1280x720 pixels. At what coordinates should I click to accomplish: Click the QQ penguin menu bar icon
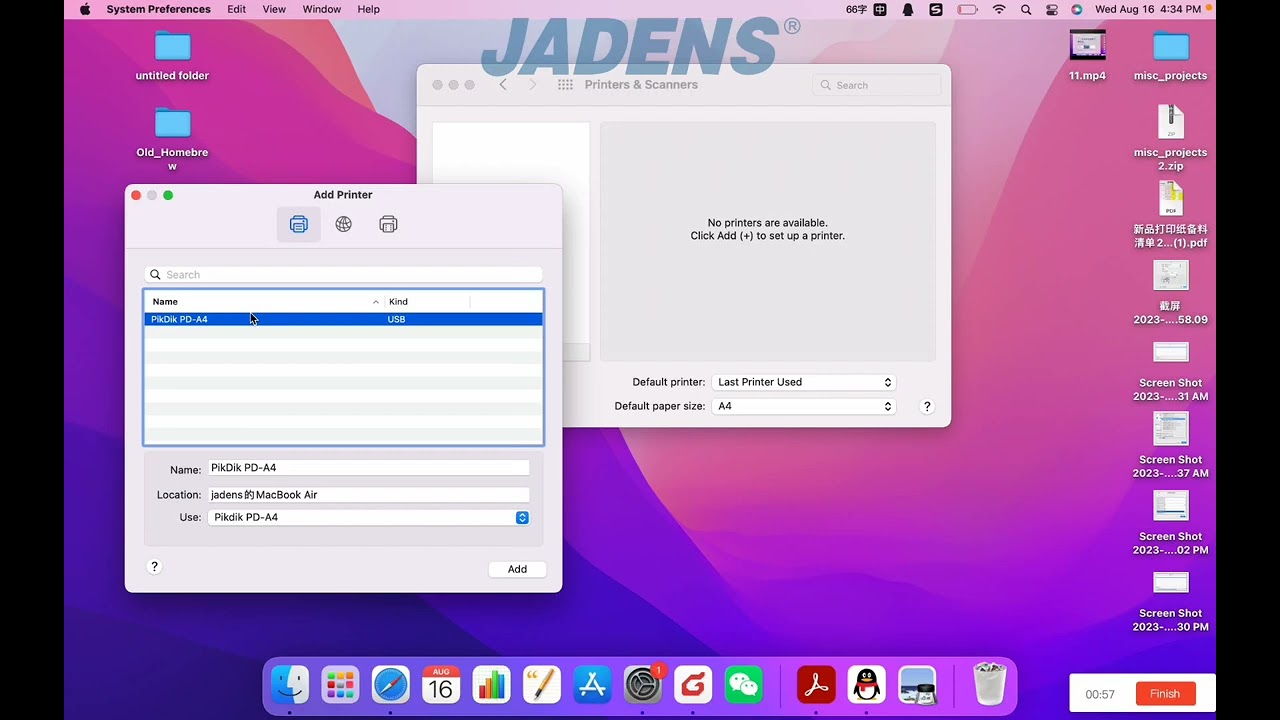click(908, 9)
